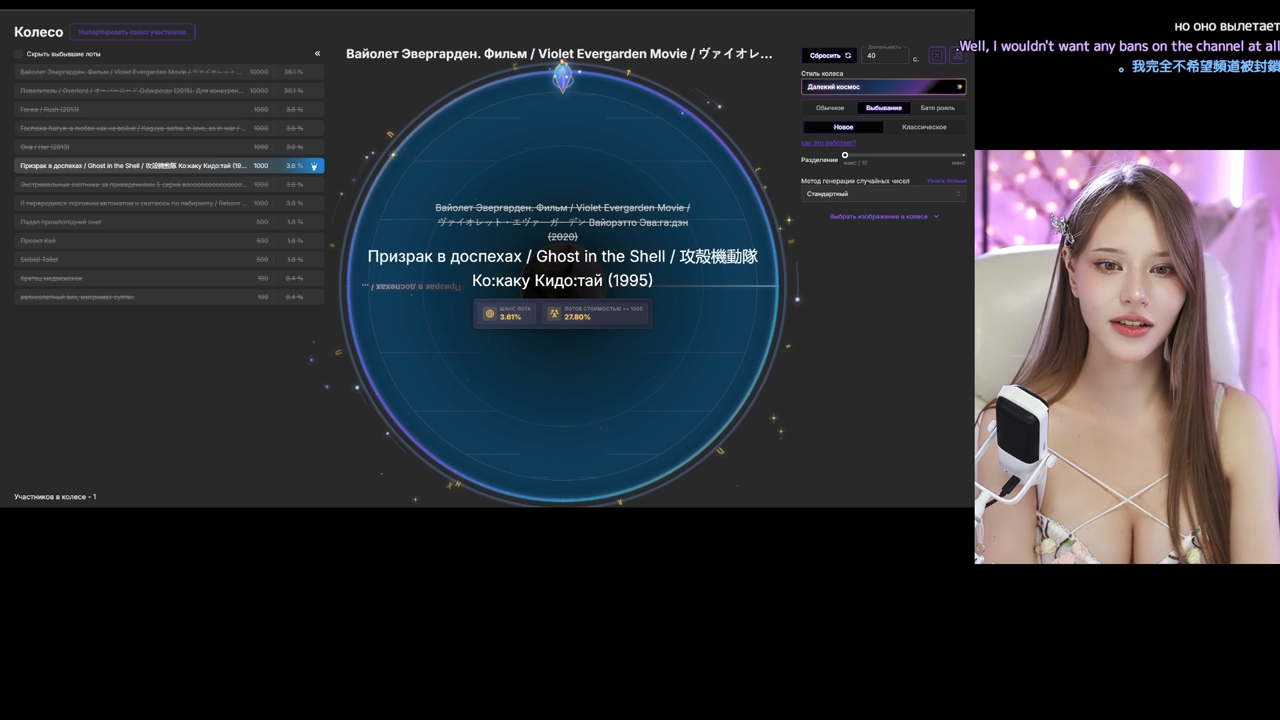Open the Стиль колеса dropdown Далекий космос
This screenshot has width=1280, height=720.
(x=883, y=87)
